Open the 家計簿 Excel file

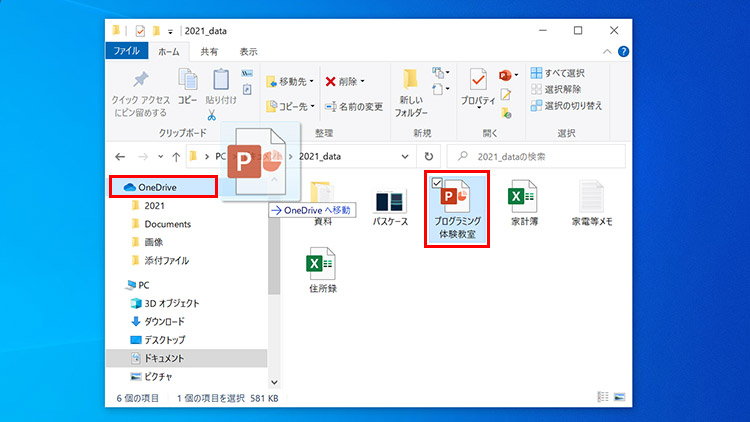tap(520, 203)
